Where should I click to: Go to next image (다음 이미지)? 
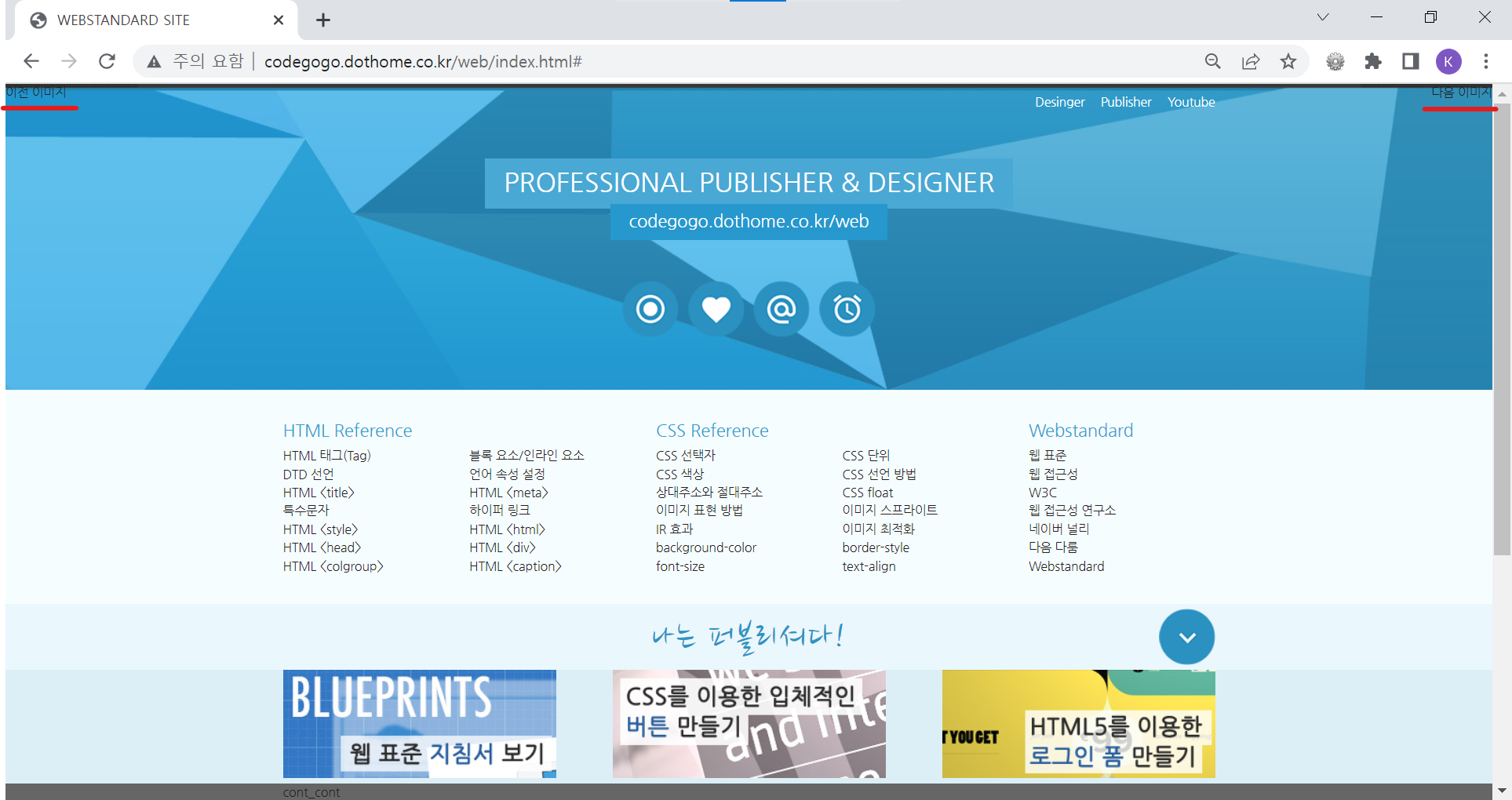click(x=1461, y=93)
